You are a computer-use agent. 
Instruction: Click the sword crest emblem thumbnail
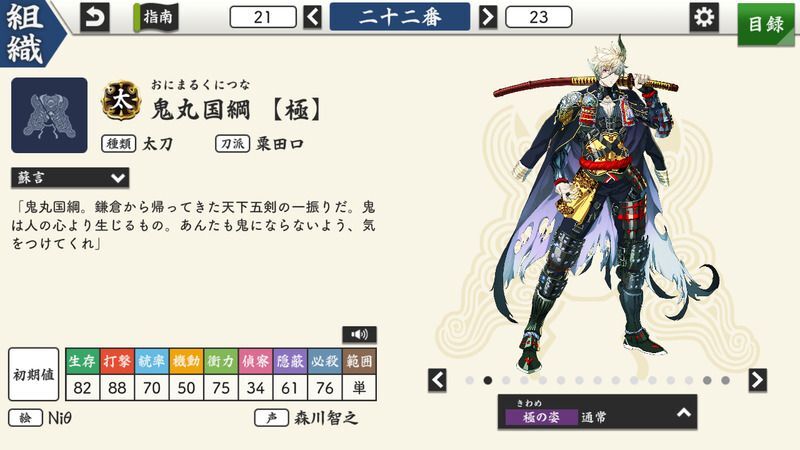click(x=49, y=115)
